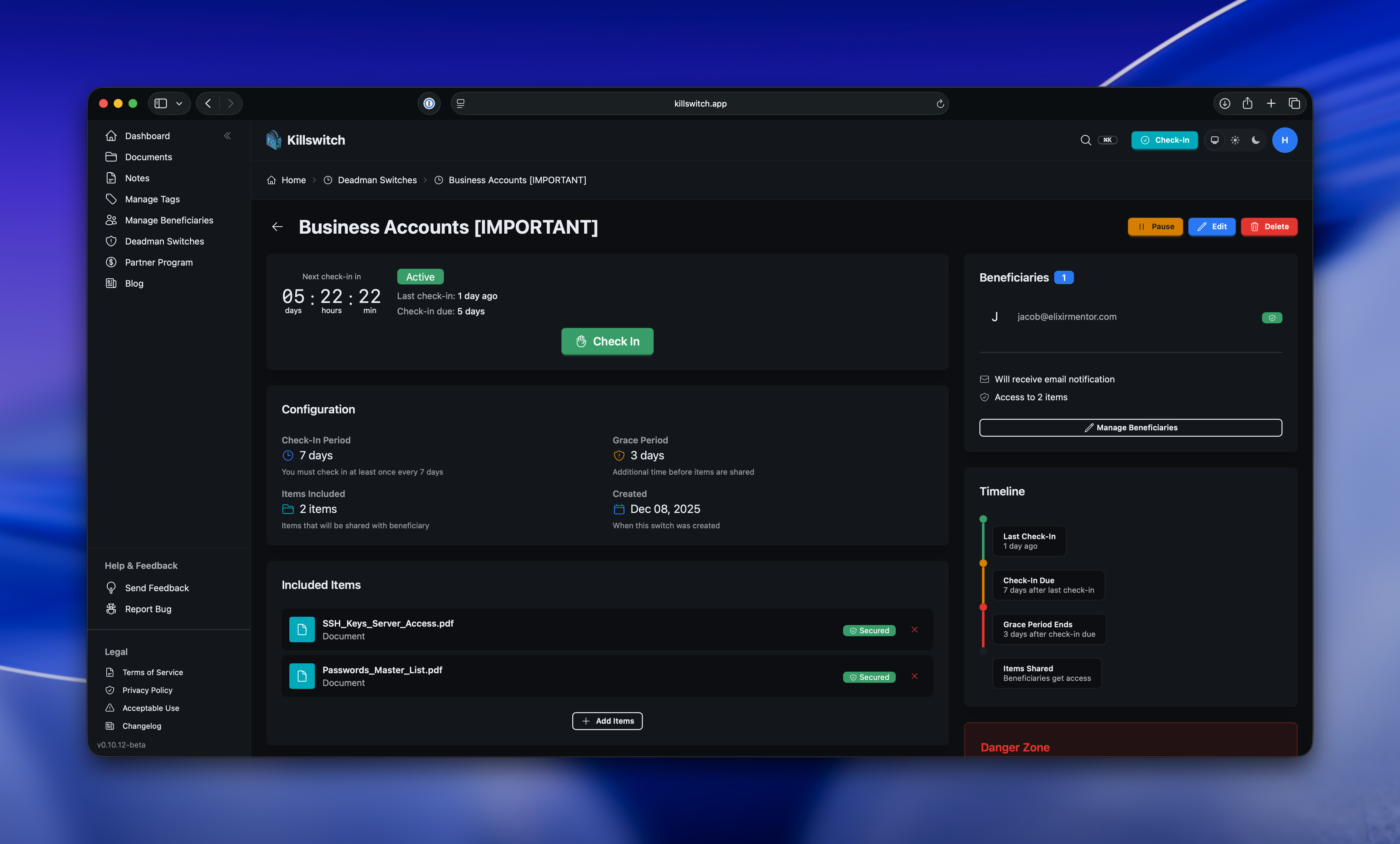Open Deadman Switches in sidebar

click(164, 241)
